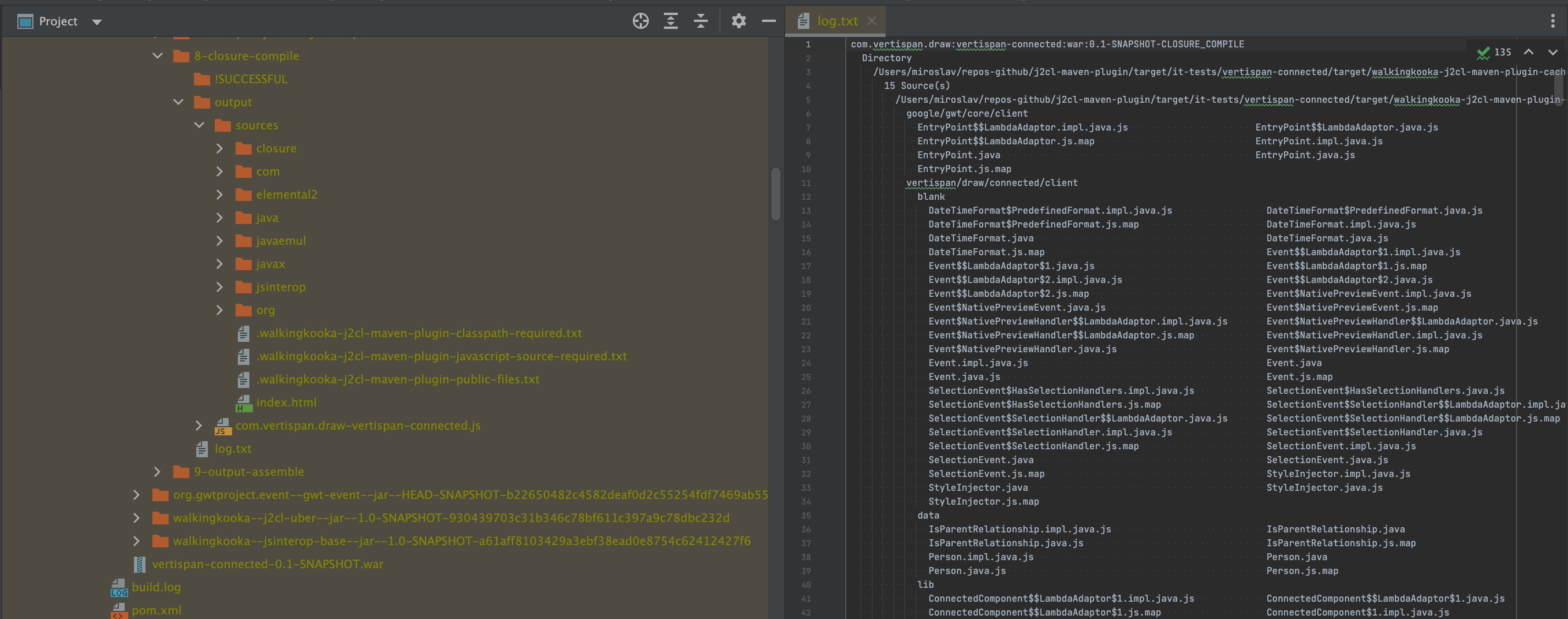Expand the jsinterop folder

pos(220,288)
